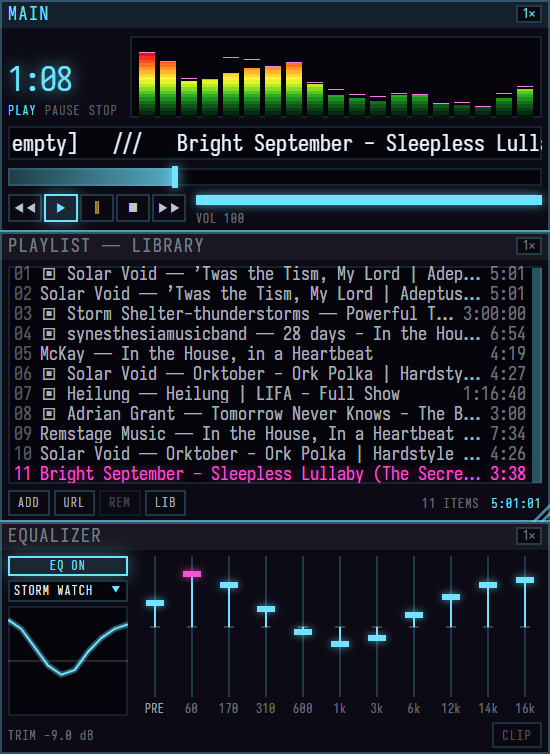Click the ADD button in playlist
Viewport: 550px width, 754px height.
pyautogui.click(x=28, y=503)
